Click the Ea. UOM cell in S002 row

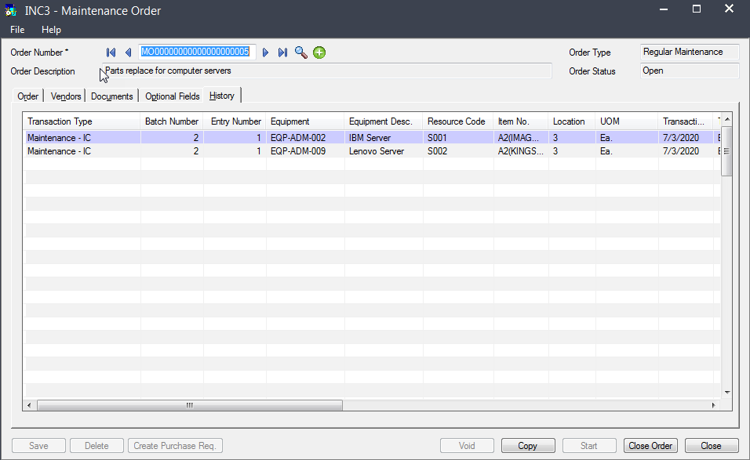pos(627,151)
